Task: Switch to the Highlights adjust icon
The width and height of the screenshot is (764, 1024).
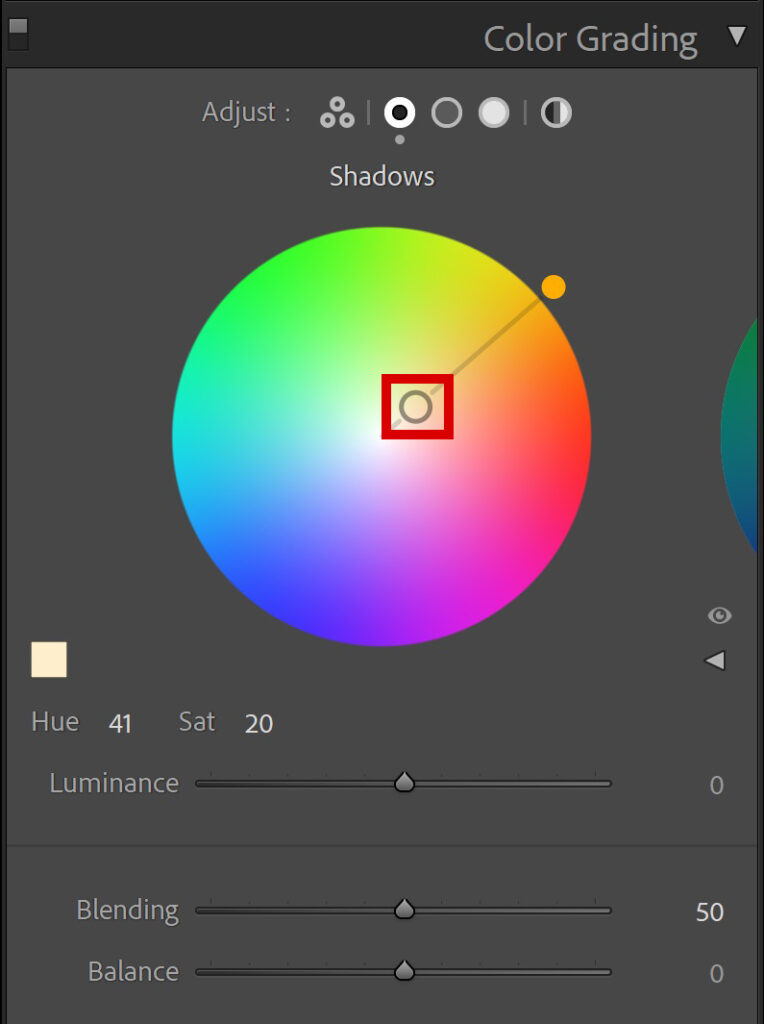Action: (x=494, y=112)
